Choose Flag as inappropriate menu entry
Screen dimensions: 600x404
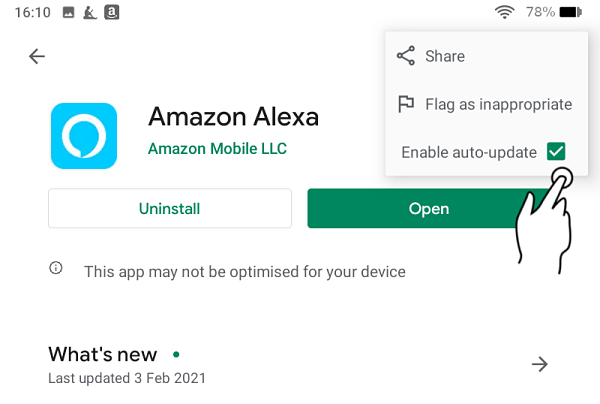point(499,104)
